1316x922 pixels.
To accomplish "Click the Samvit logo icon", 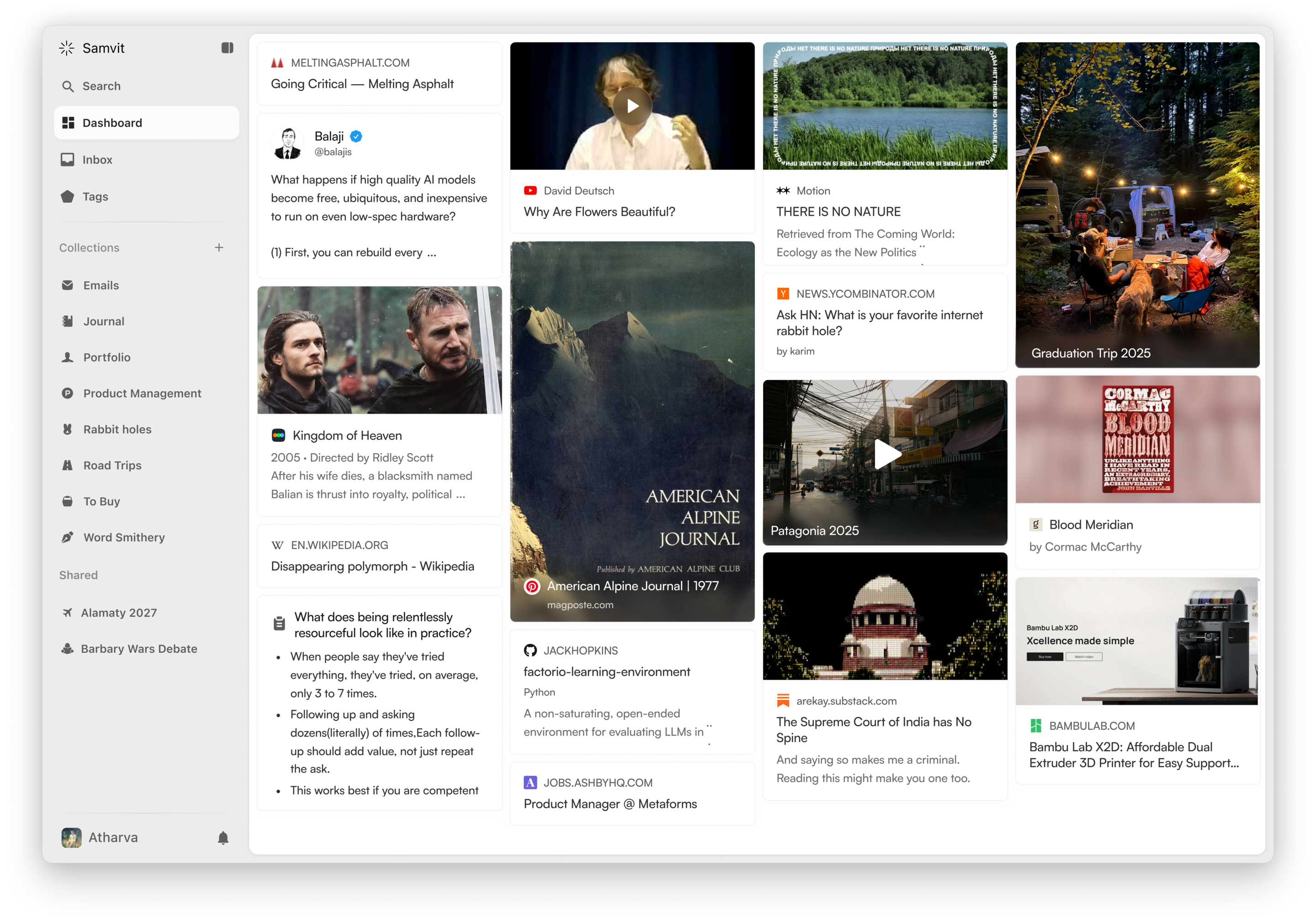I will tap(67, 48).
